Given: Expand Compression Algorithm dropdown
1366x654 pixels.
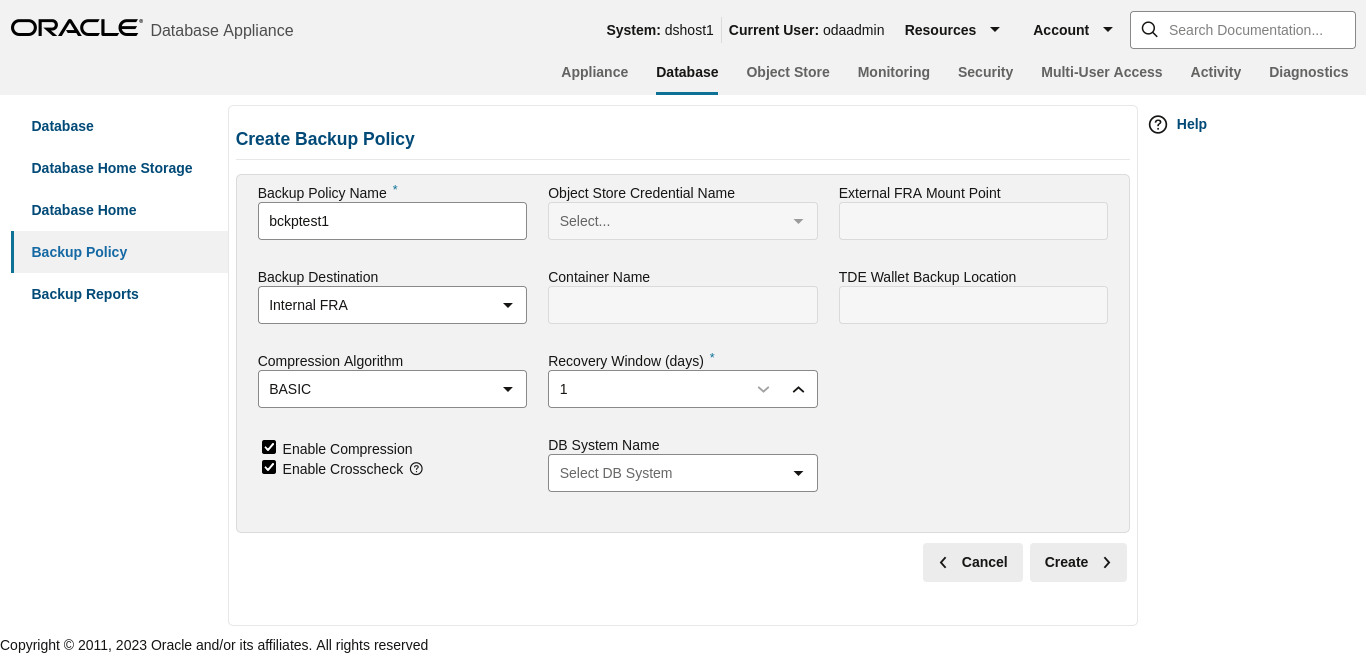Looking at the screenshot, I should pos(392,389).
